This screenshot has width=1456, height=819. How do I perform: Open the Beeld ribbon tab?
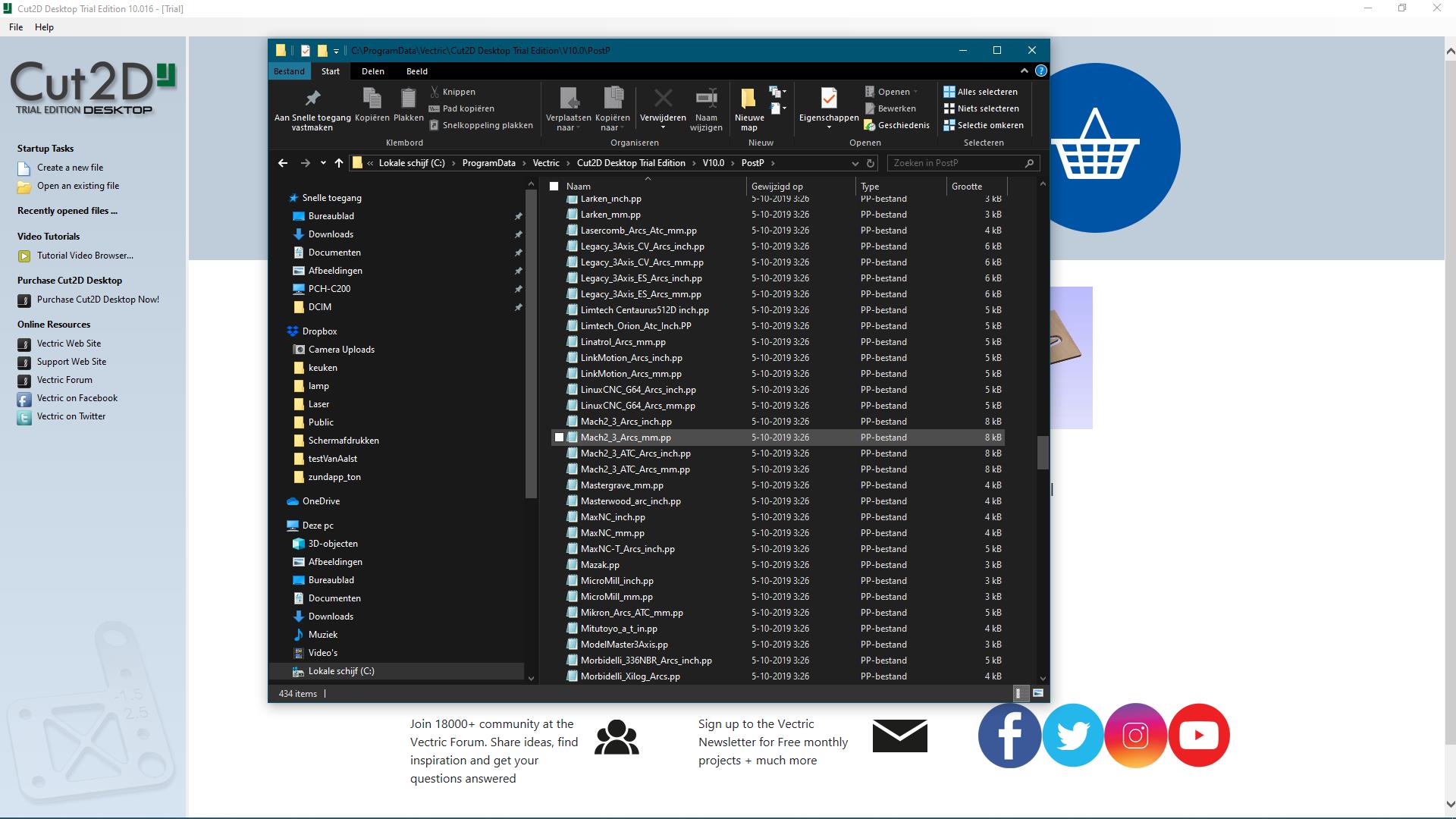(416, 71)
